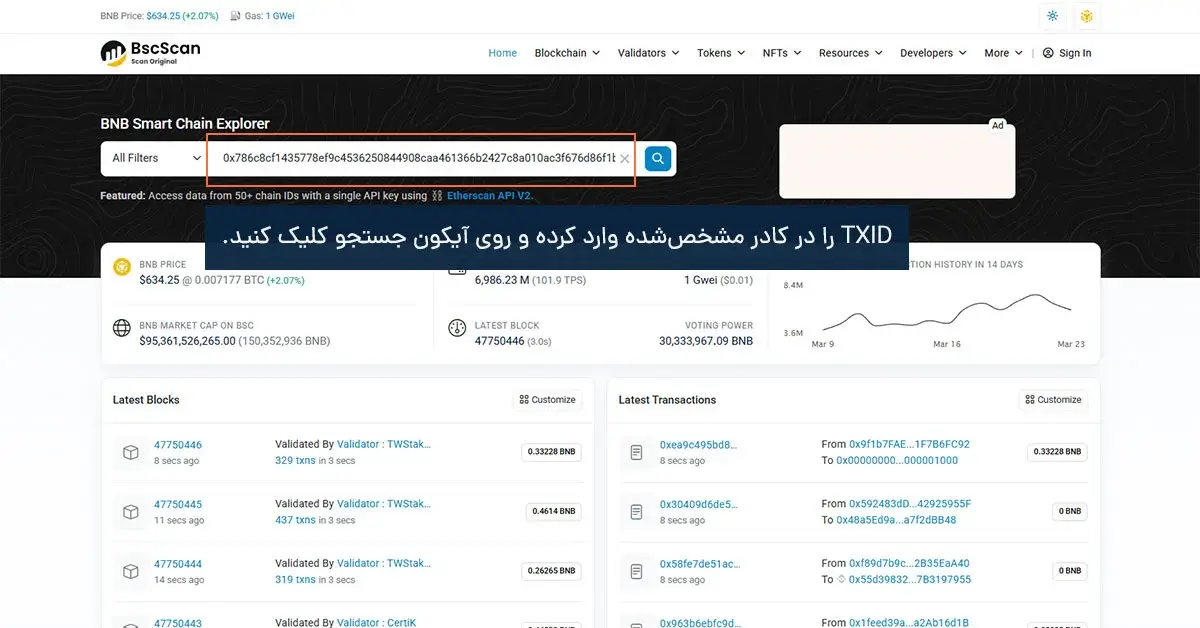This screenshot has height=628, width=1200.
Task: Toggle the light/dark theme sun icon
Action: (x=1052, y=16)
